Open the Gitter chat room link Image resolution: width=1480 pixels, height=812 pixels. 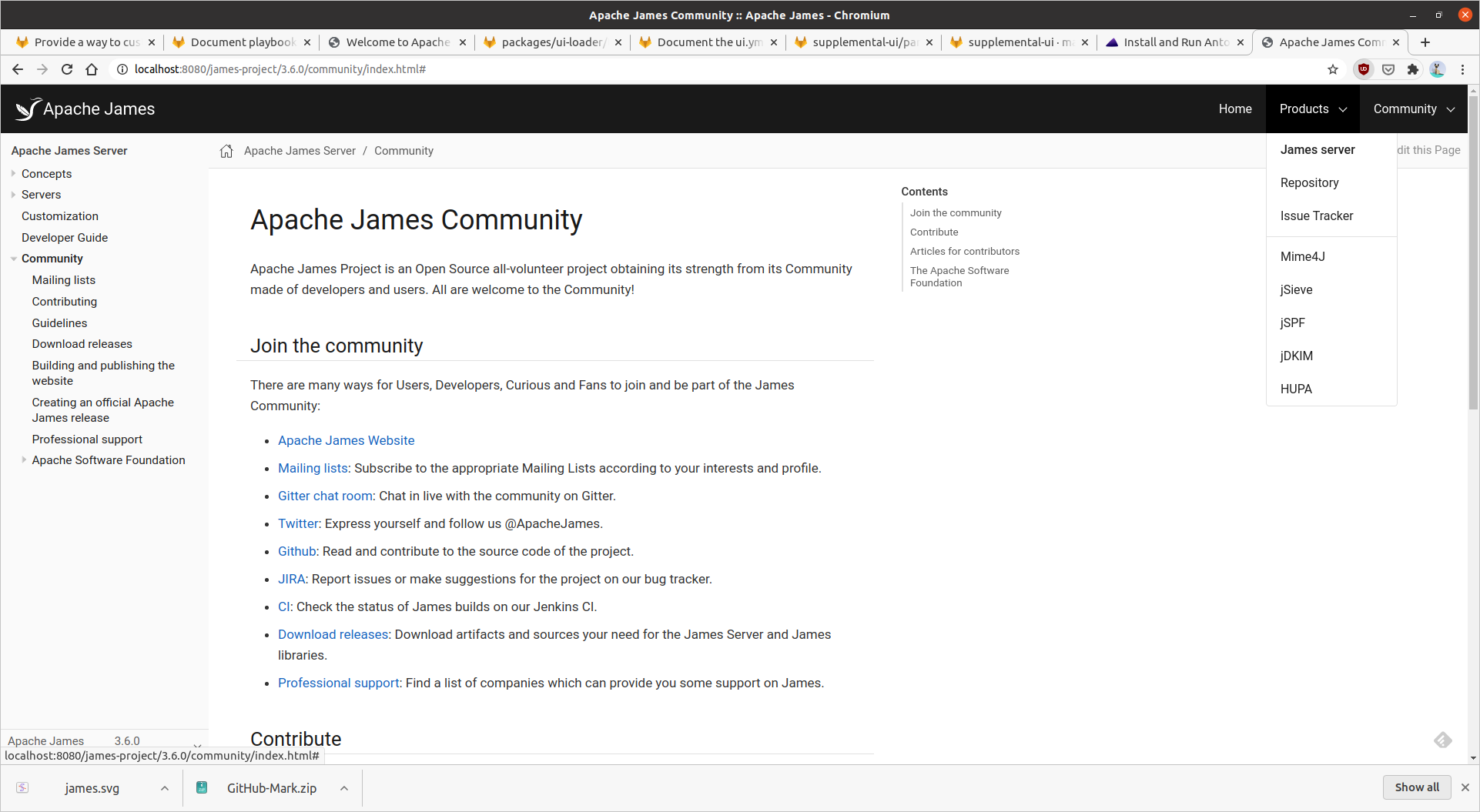pos(325,496)
